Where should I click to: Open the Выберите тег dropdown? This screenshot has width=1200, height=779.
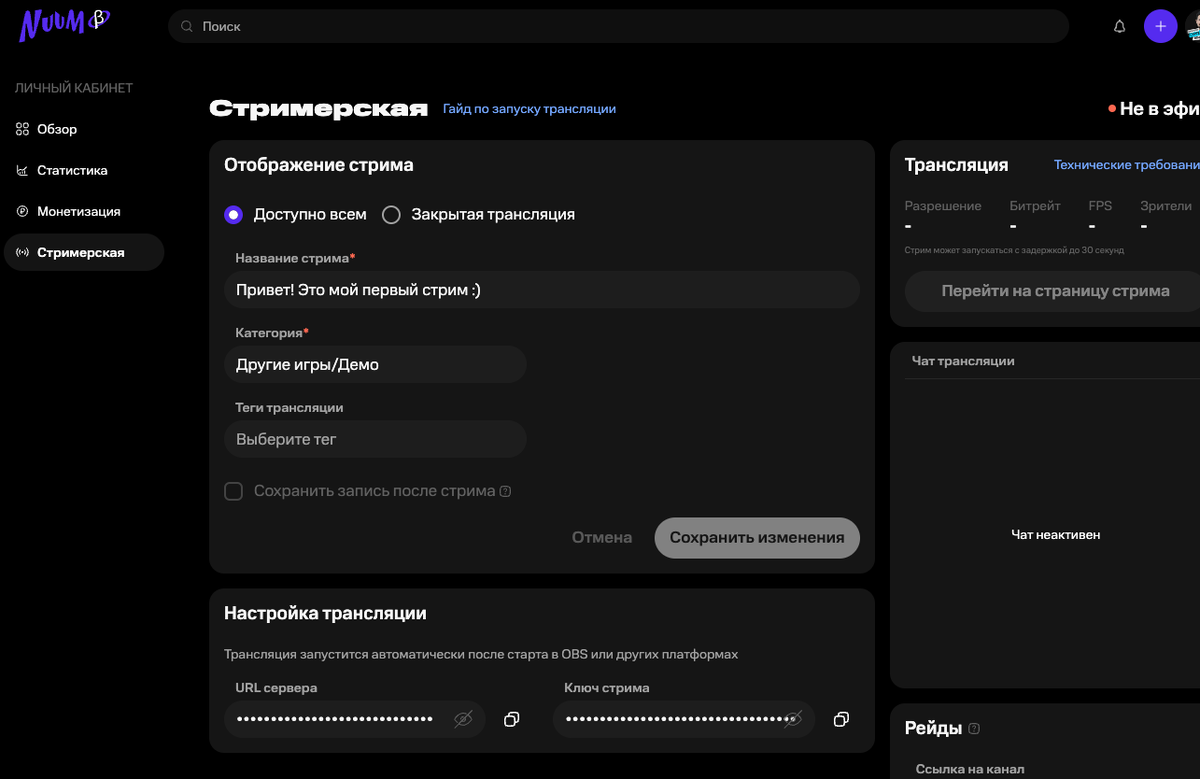coord(375,439)
